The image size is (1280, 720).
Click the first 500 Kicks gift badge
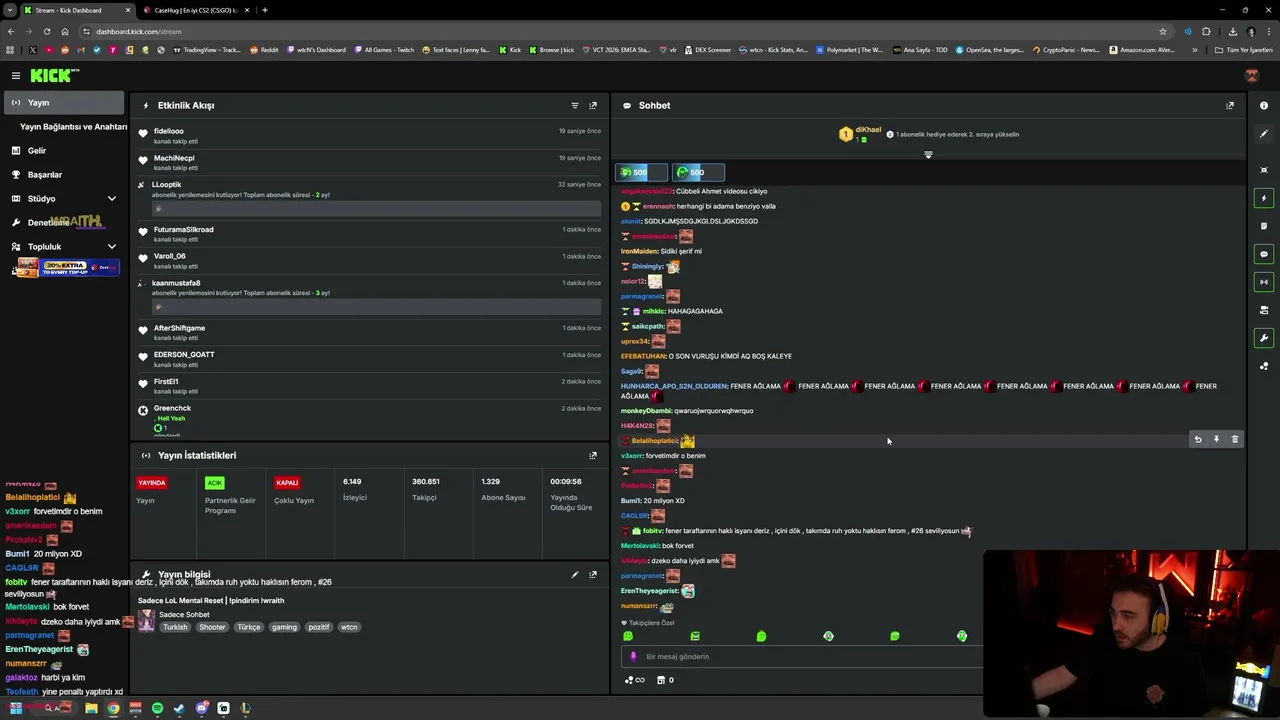coord(641,172)
